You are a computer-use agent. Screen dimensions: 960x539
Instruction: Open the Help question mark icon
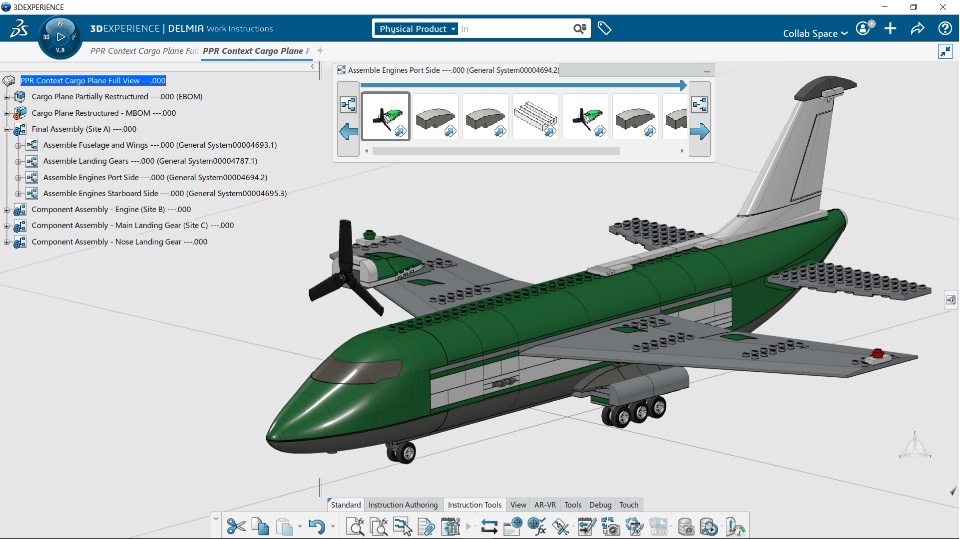[x=945, y=28]
